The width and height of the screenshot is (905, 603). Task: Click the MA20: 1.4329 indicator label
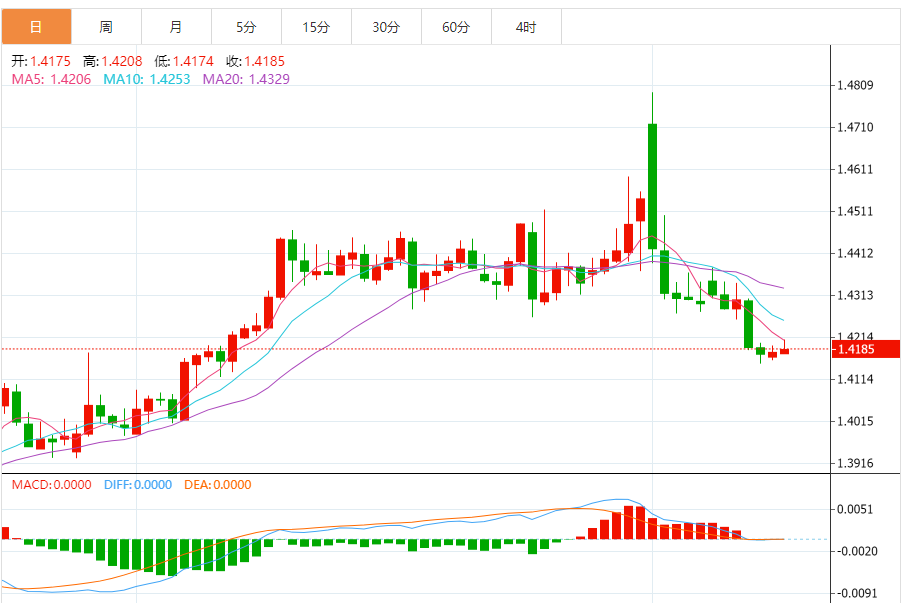point(246,79)
